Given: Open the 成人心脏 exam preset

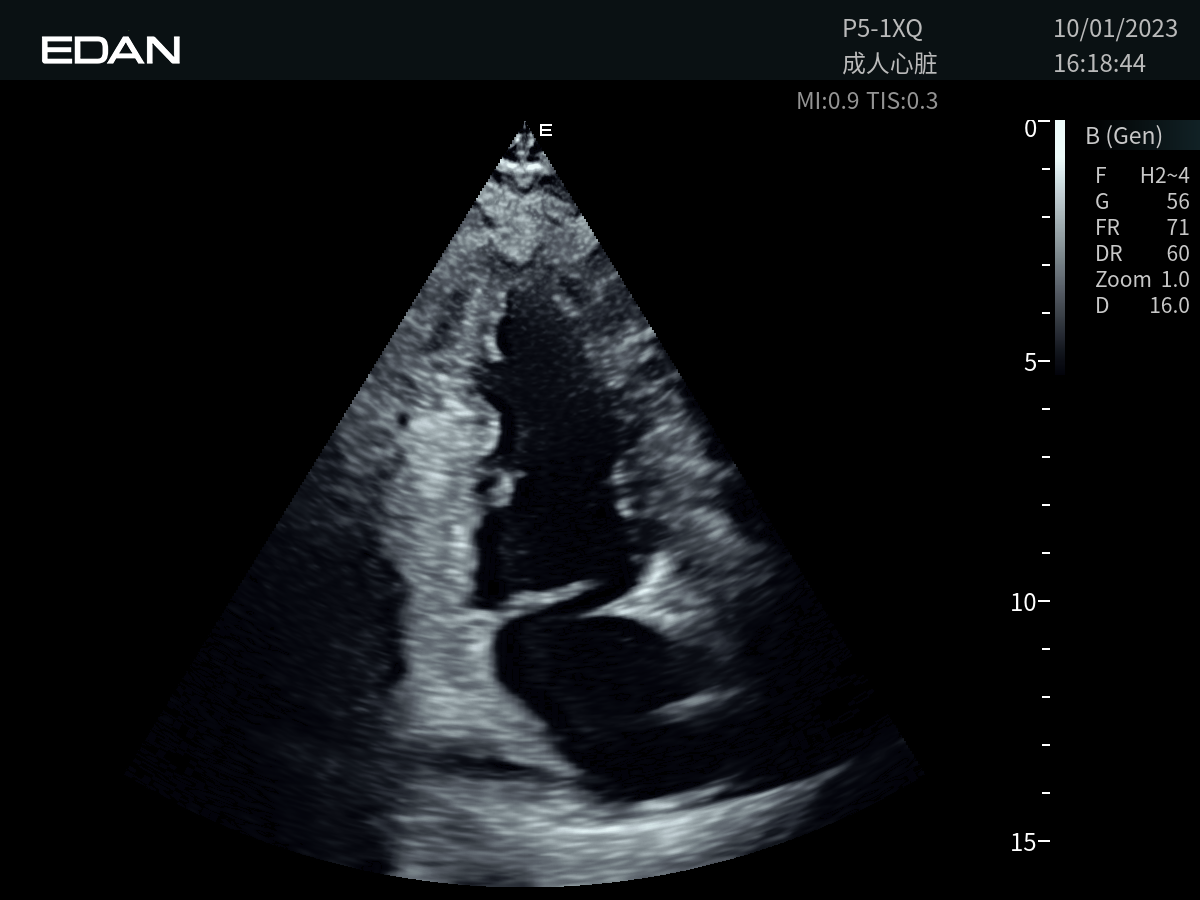Looking at the screenshot, I should point(889,64).
